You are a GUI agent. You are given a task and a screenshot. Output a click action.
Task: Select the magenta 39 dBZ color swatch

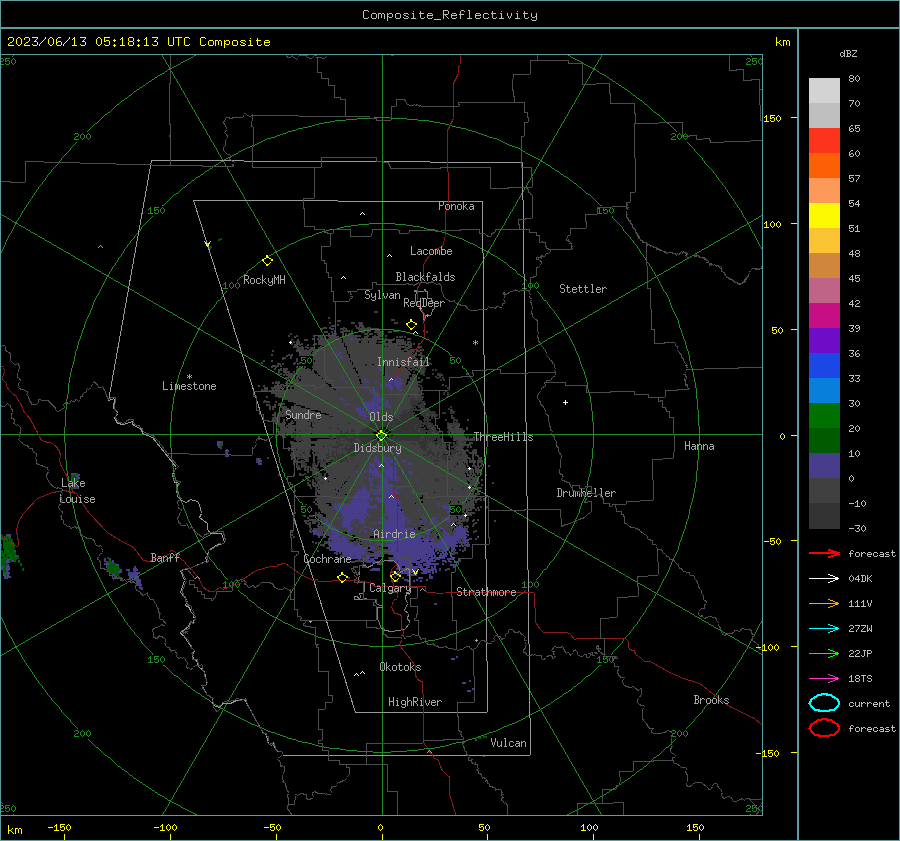pyautogui.click(x=824, y=315)
